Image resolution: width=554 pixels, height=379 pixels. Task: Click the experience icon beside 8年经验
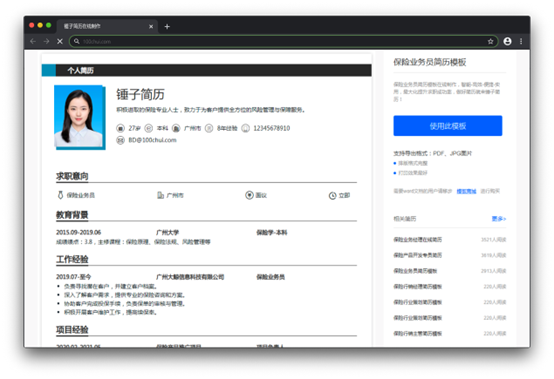[x=209, y=128]
